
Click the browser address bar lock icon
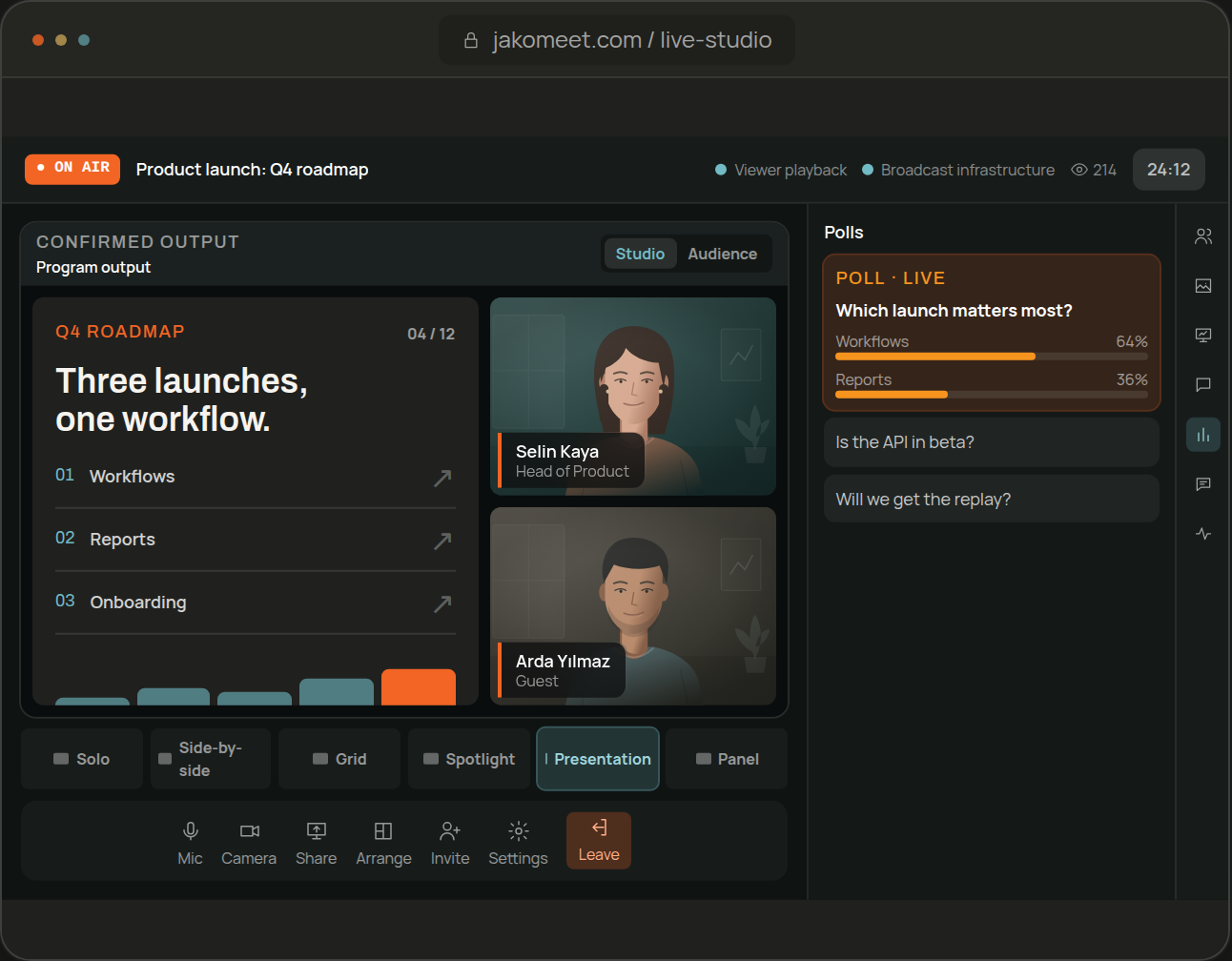tap(471, 40)
